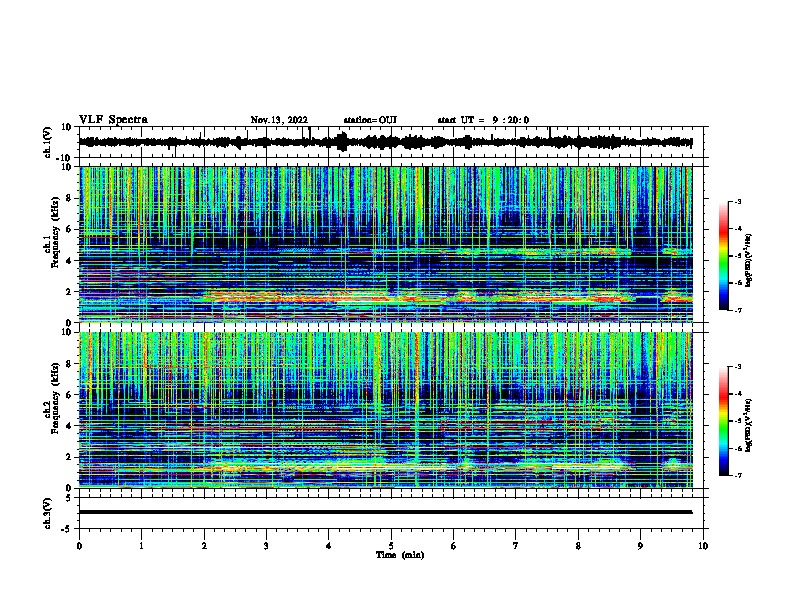Select the "-7" label on ch.2 colorbar
This screenshot has height=612, width=792.
tap(737, 475)
